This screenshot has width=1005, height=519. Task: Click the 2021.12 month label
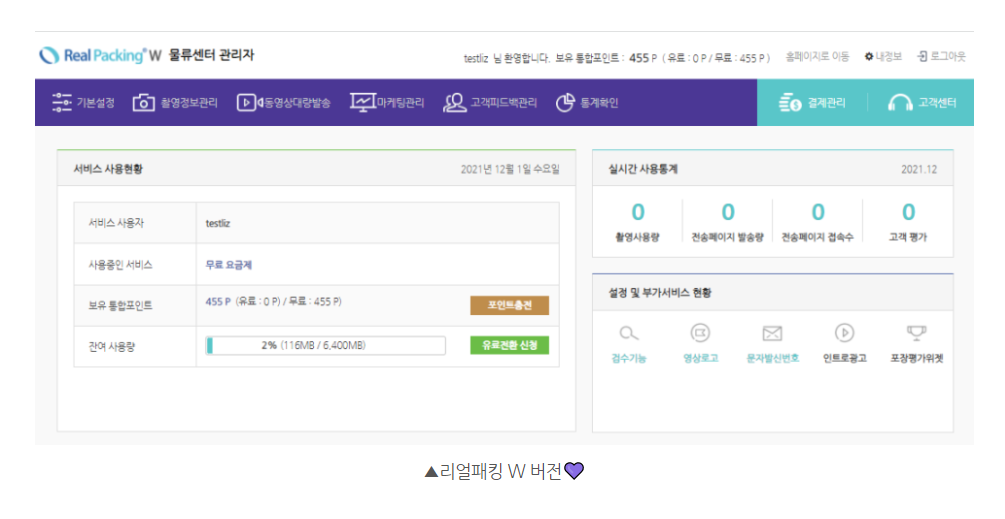point(919,169)
